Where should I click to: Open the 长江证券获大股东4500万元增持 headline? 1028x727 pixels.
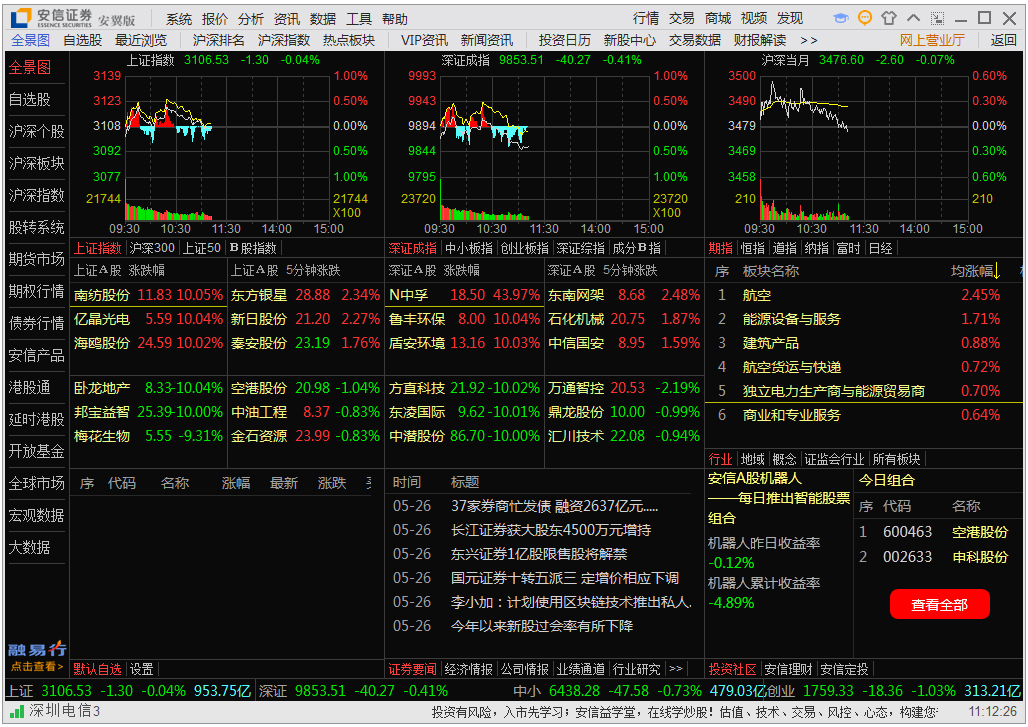pyautogui.click(x=551, y=530)
